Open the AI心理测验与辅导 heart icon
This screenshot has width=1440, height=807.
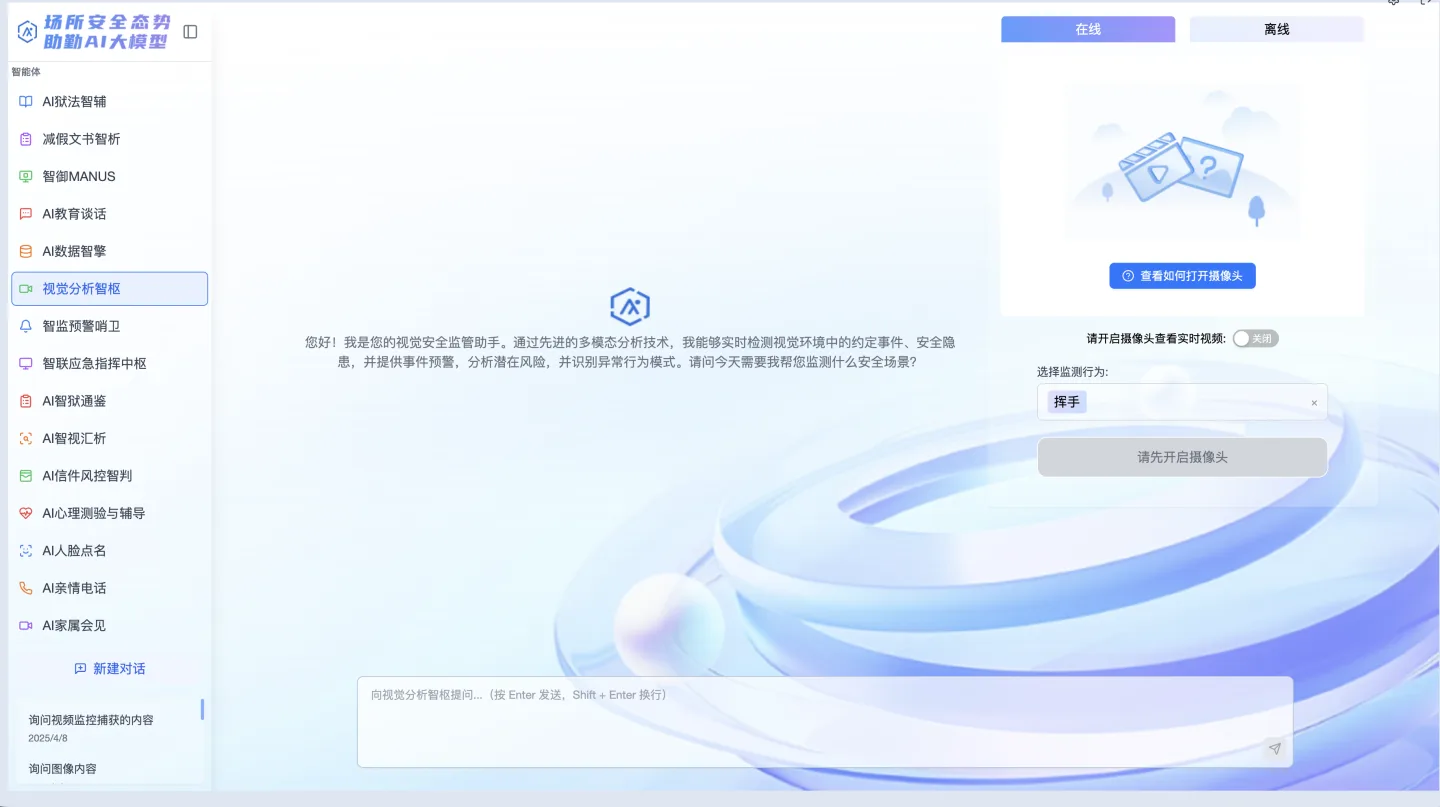point(26,513)
